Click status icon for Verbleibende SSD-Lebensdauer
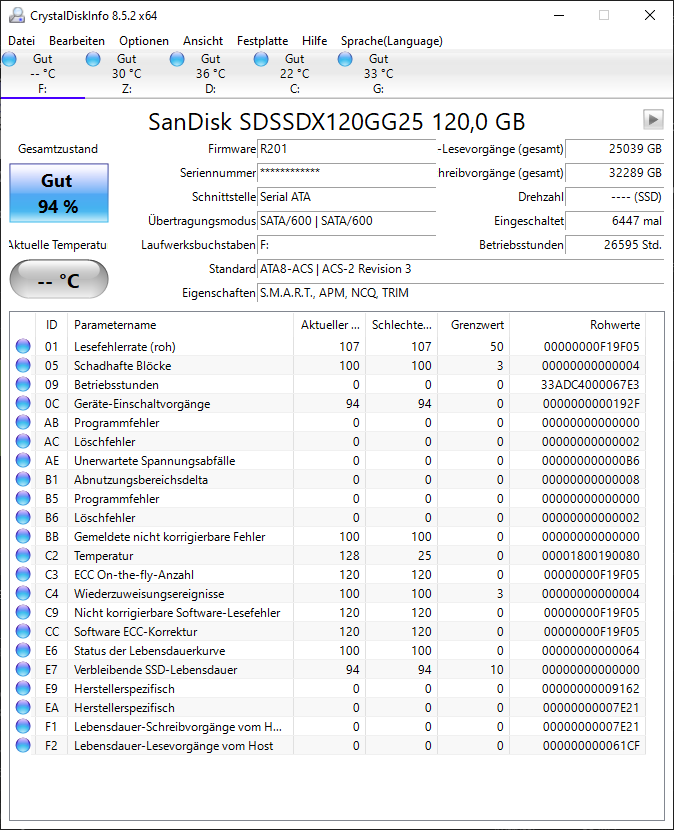 coord(23,670)
